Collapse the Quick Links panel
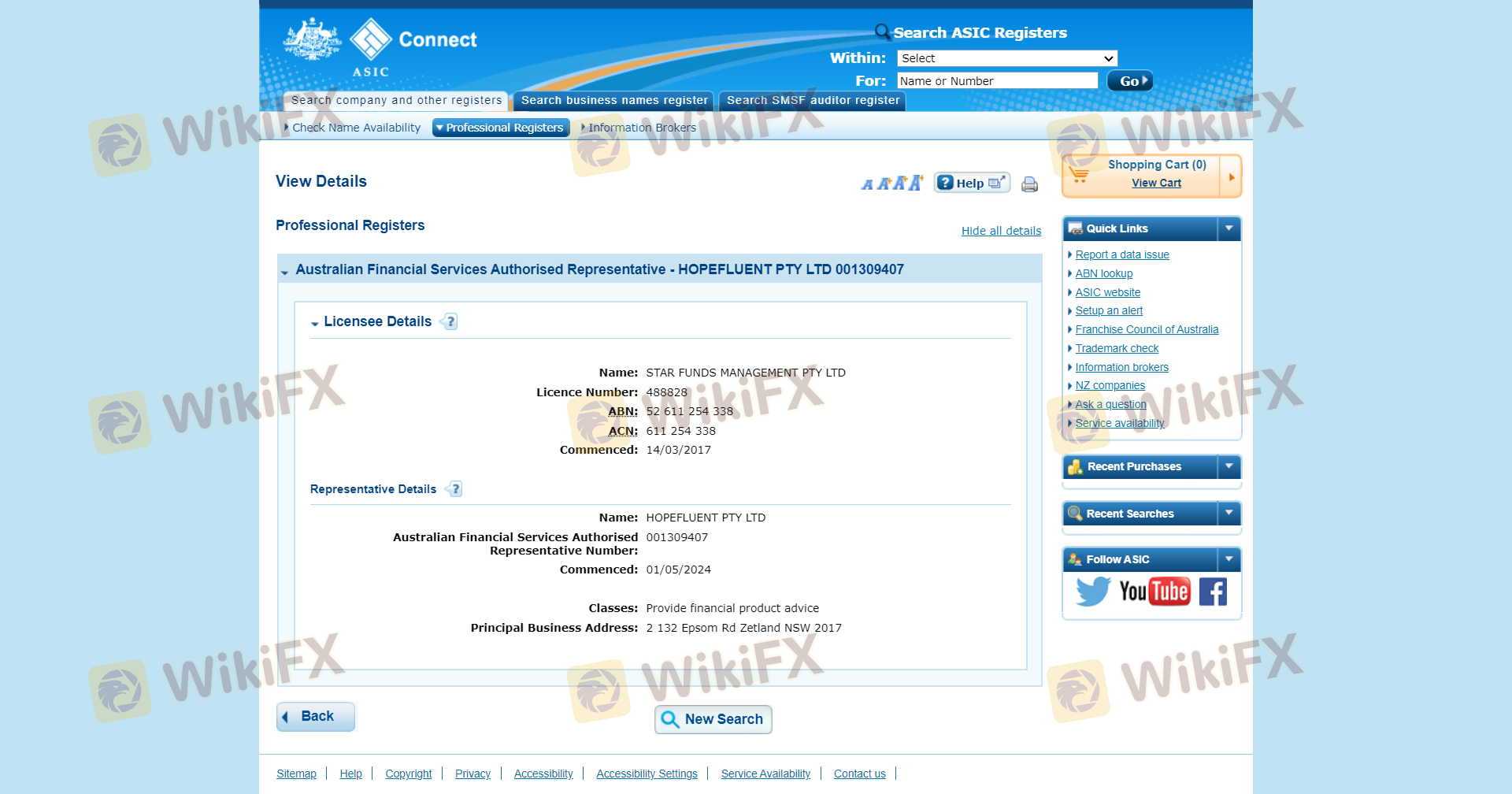This screenshot has height=794, width=1512. [x=1228, y=228]
